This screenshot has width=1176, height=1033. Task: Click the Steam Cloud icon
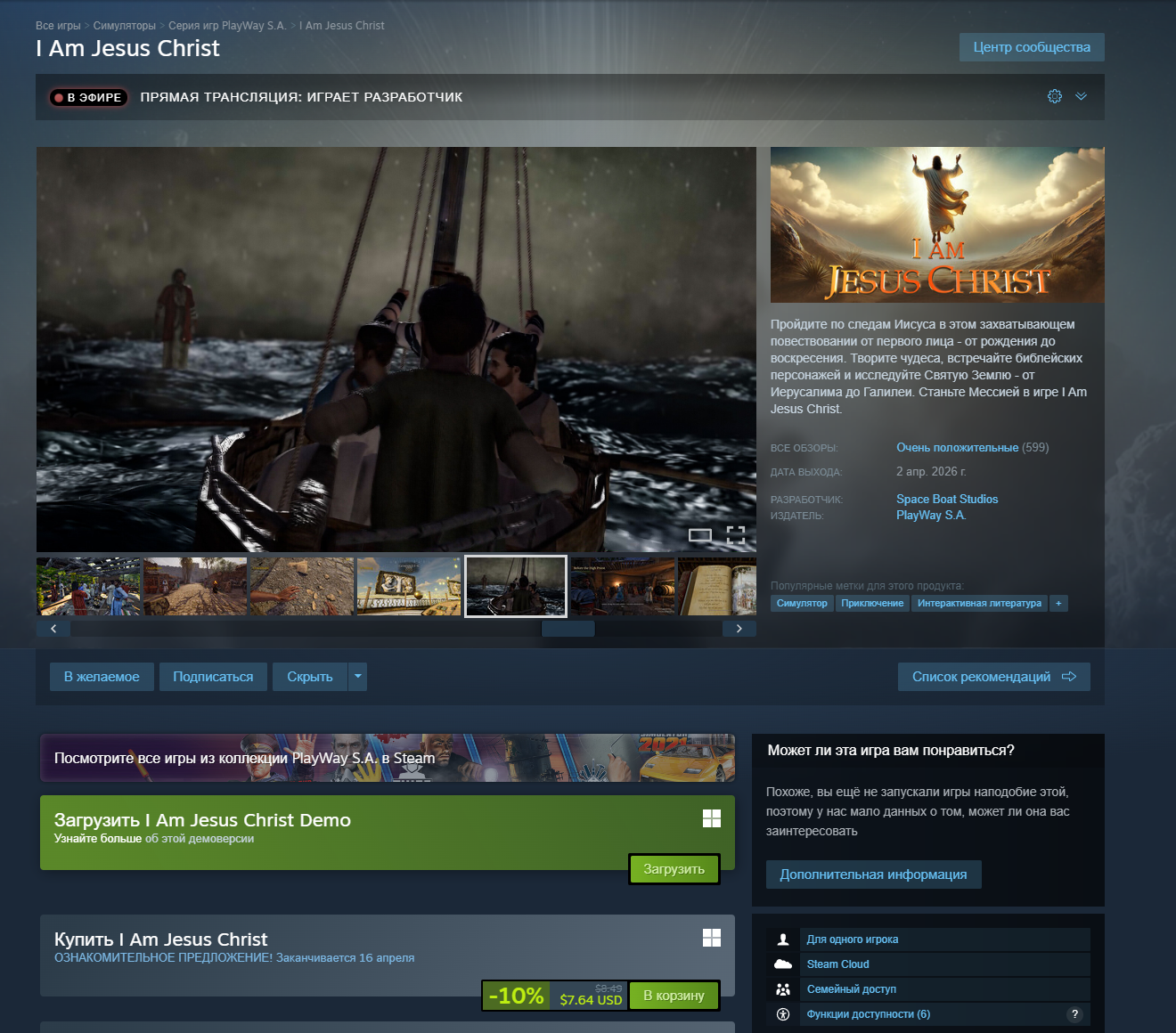pyautogui.click(x=783, y=964)
